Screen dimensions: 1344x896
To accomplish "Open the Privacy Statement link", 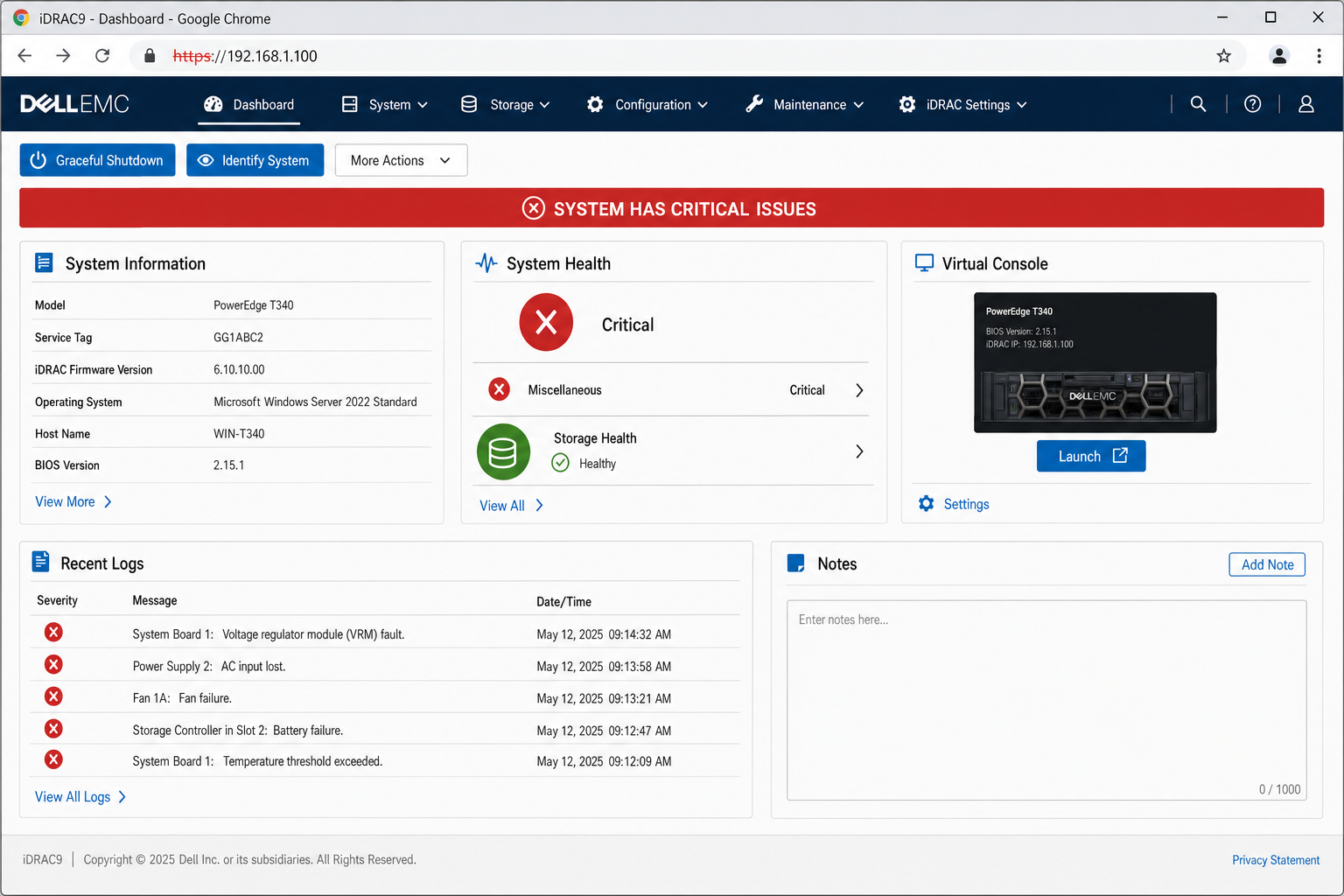I will [1276, 860].
